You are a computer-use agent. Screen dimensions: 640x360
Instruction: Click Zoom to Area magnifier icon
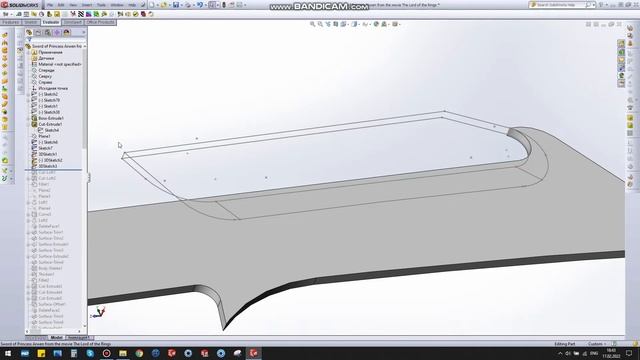coord(320,24)
